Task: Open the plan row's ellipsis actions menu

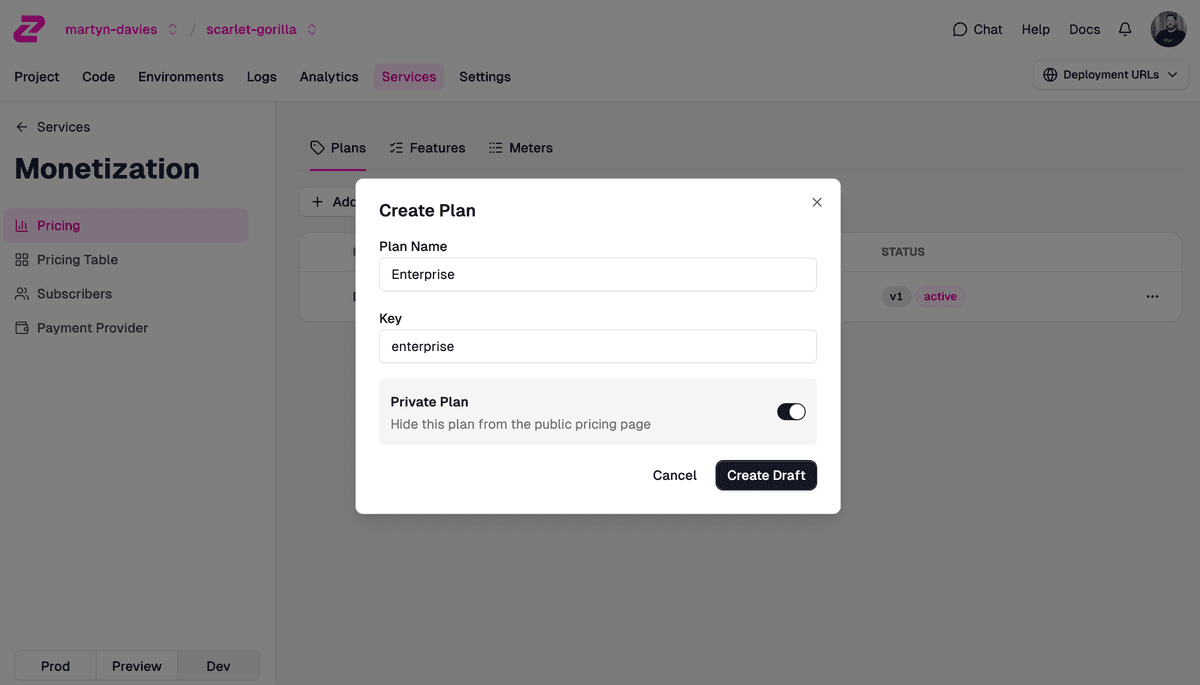Action: (1152, 296)
